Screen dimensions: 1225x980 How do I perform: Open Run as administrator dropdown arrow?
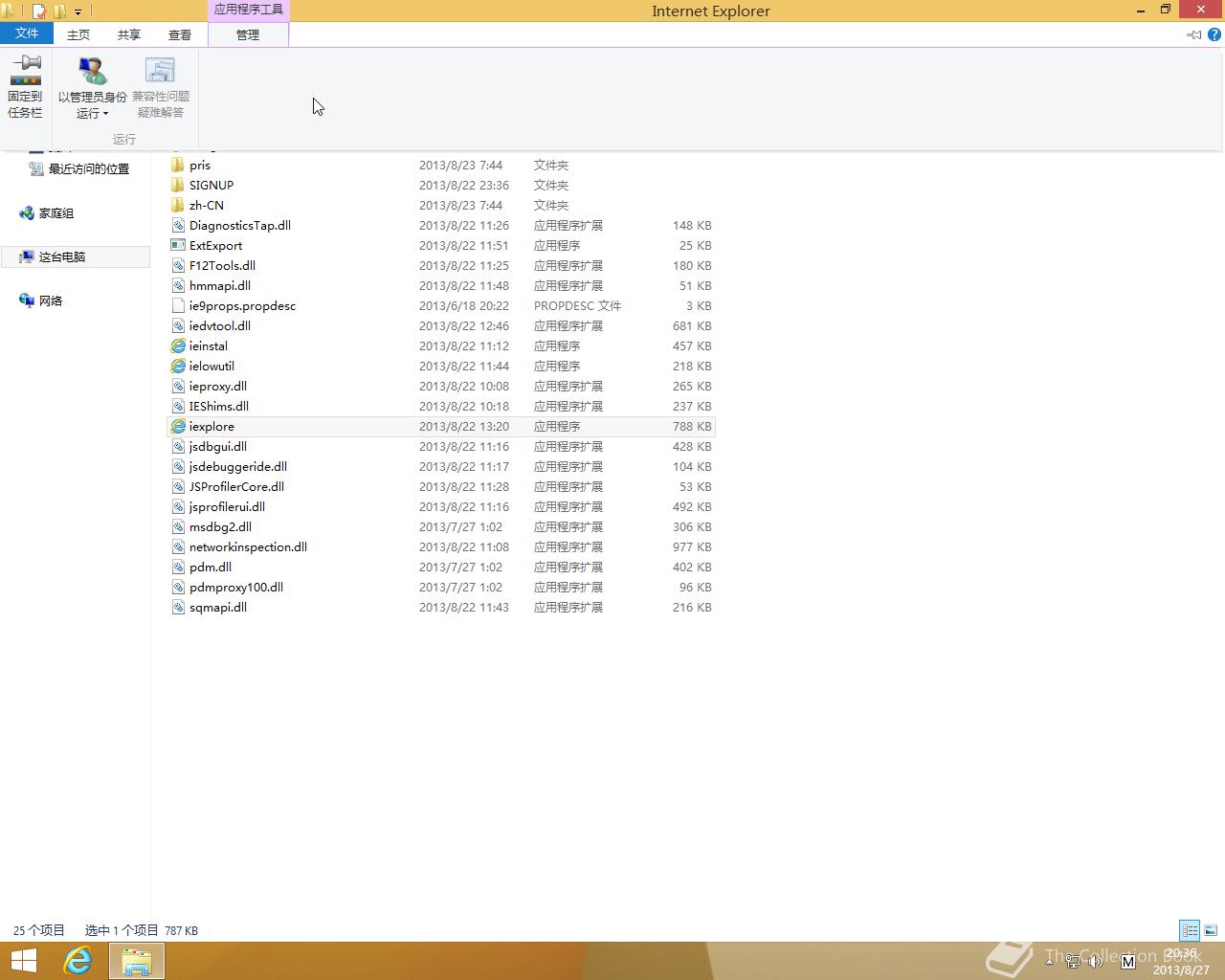coord(105,114)
